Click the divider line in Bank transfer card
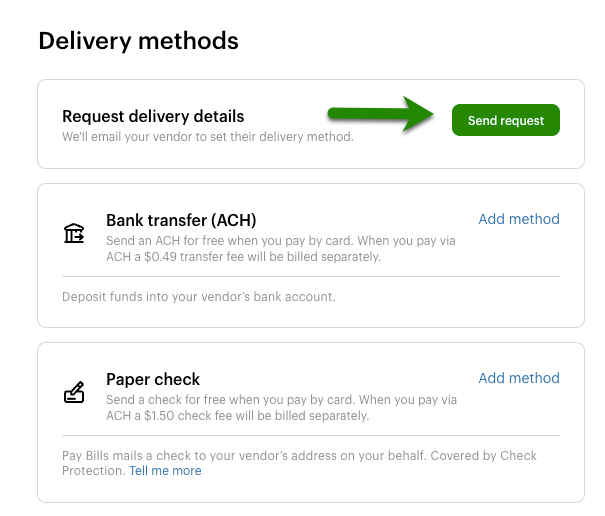 310,276
